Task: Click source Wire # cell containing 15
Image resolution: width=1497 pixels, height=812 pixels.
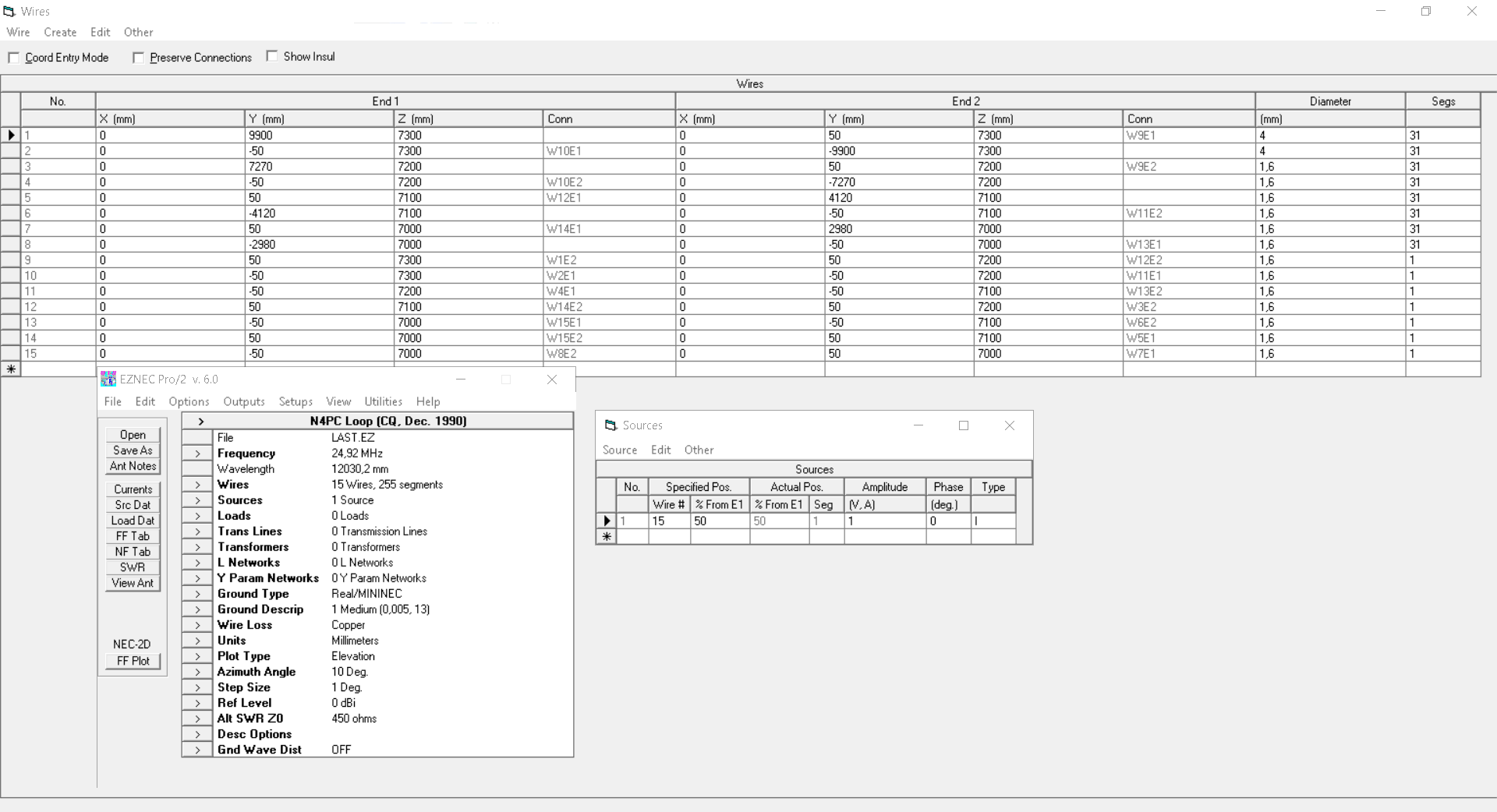Action: [x=669, y=521]
